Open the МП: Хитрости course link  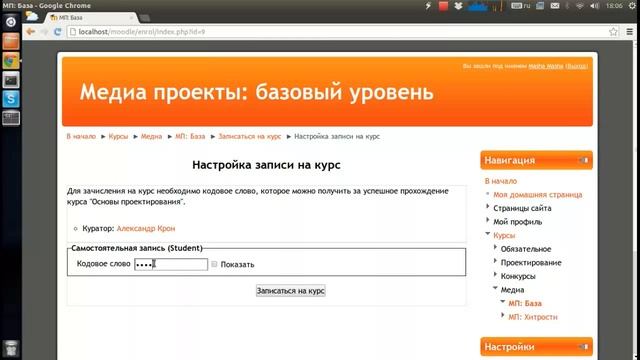click(x=533, y=317)
